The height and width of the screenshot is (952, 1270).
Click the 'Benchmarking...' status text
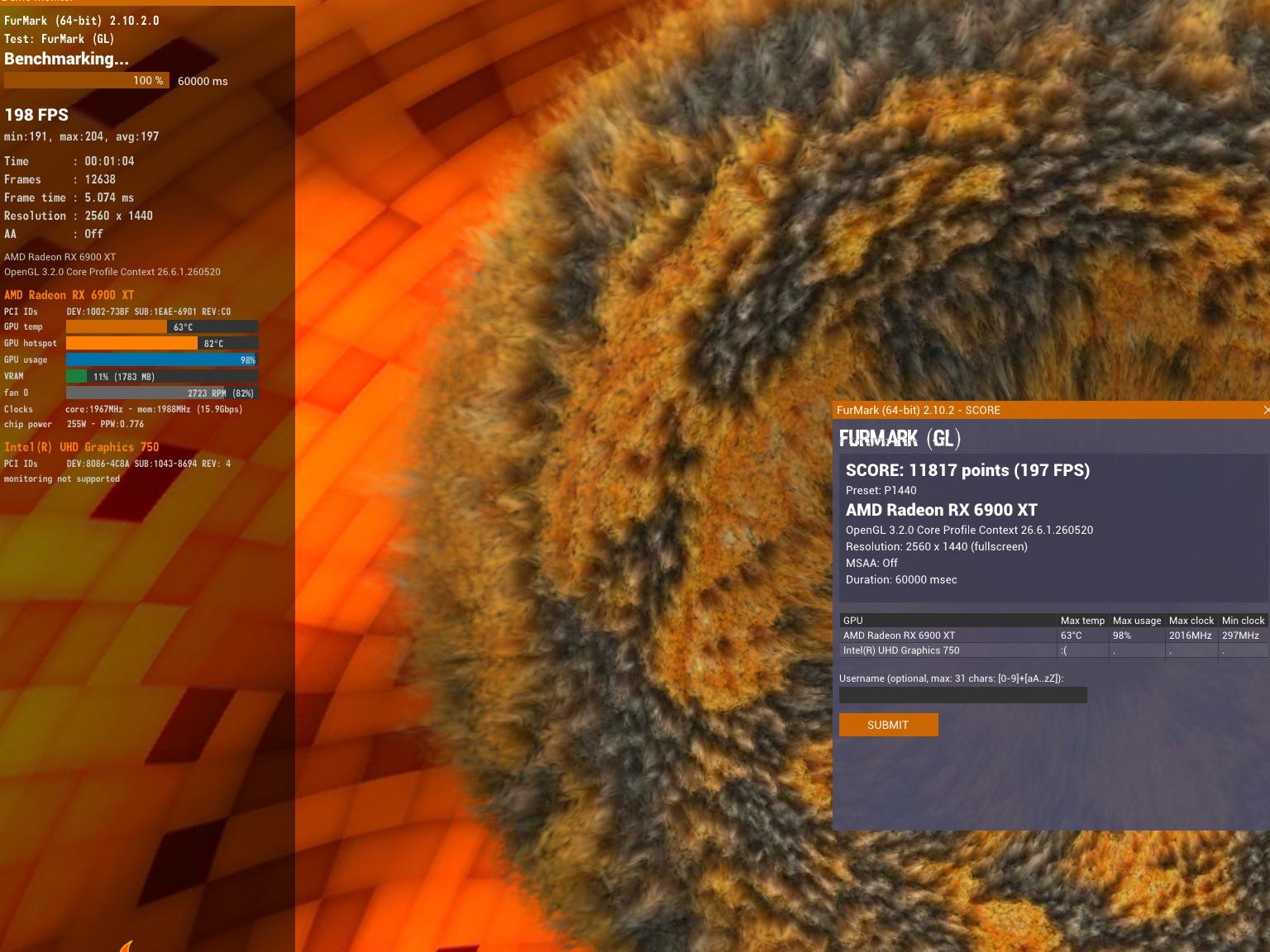point(66,59)
